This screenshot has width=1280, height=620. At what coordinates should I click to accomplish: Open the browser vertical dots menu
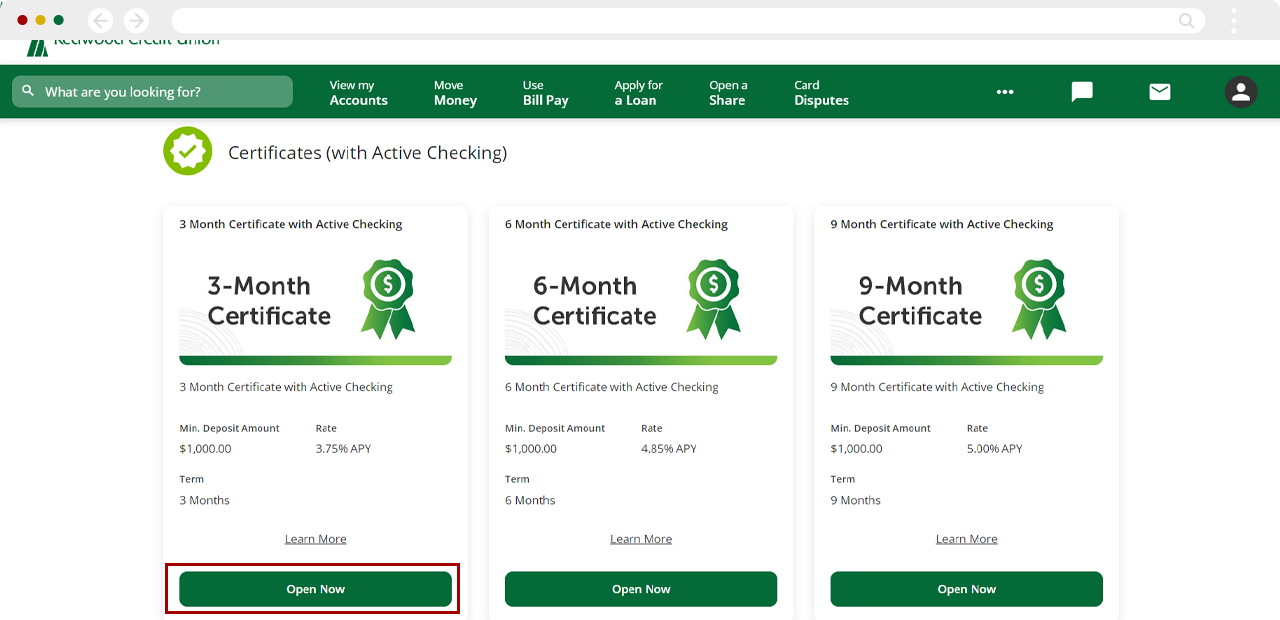1234,20
